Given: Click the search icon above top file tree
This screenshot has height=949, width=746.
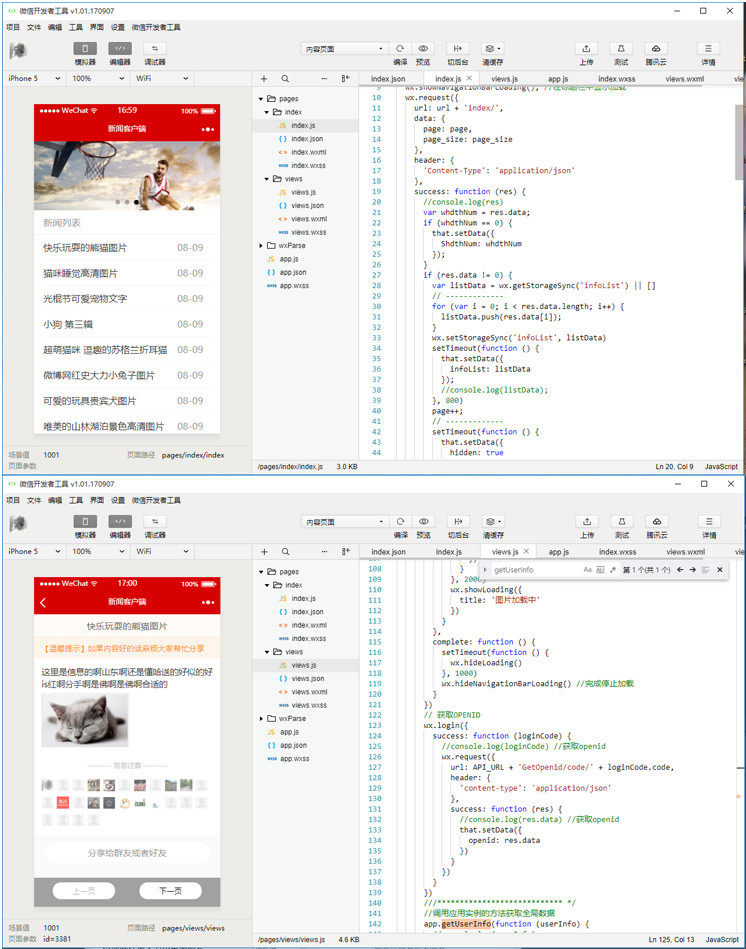Looking at the screenshot, I should click(285, 78).
